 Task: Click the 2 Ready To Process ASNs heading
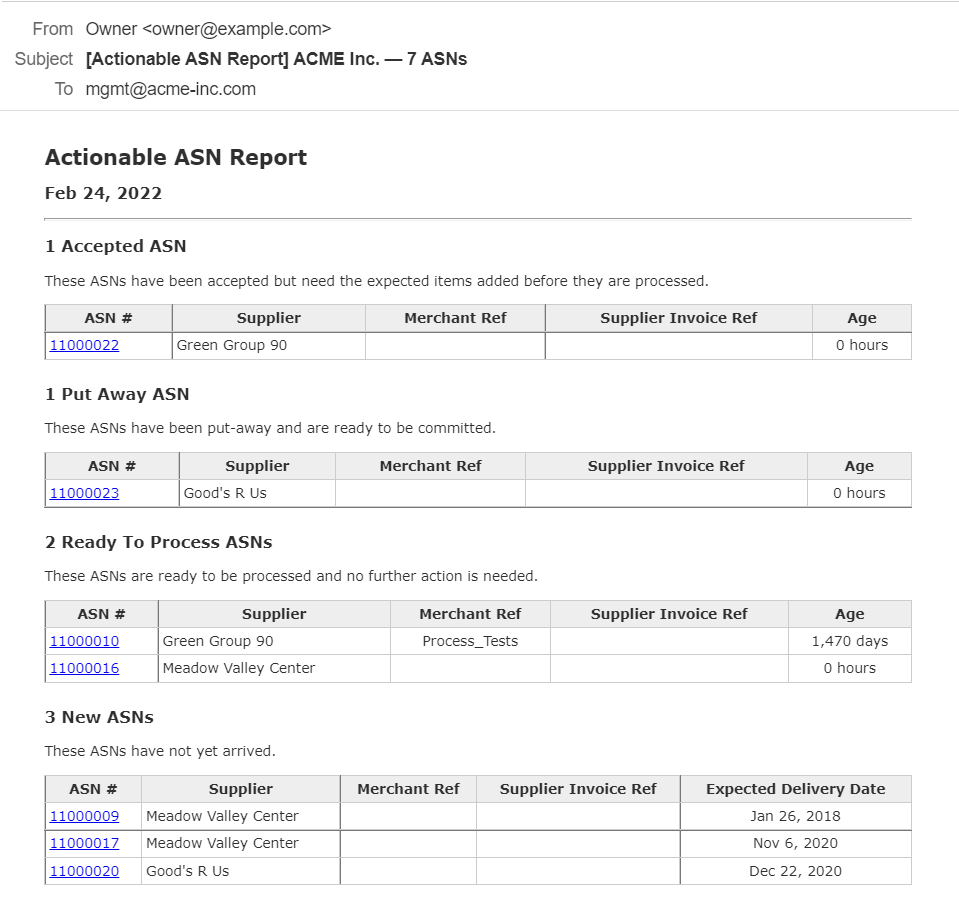[158, 542]
